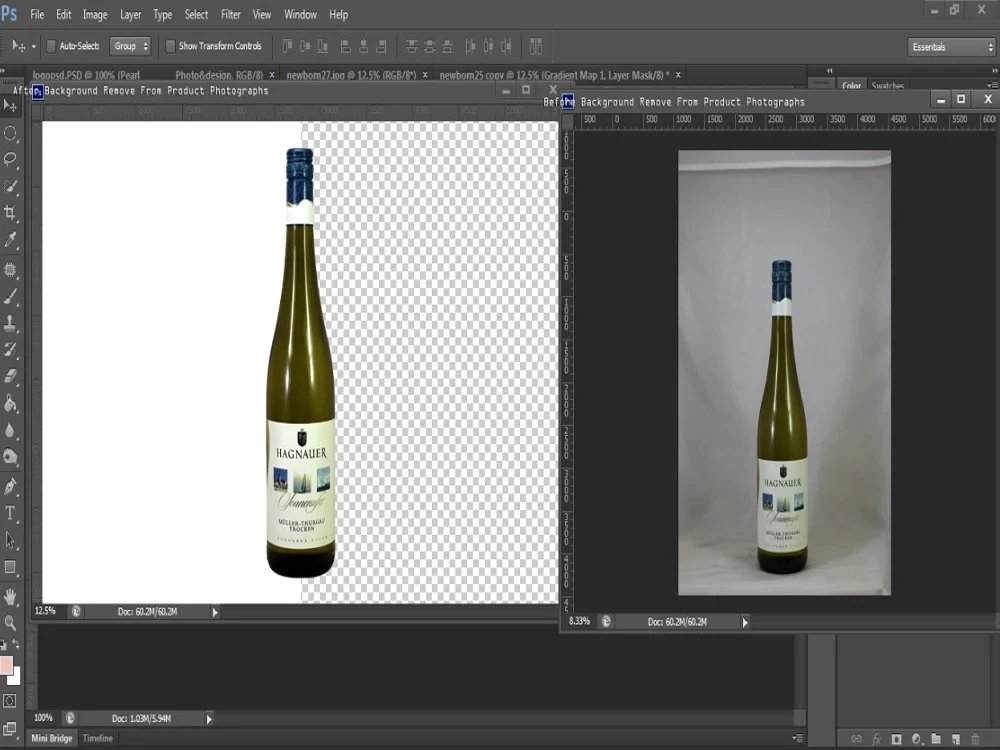This screenshot has width=1000, height=750.
Task: Open the Essentials workspace dropdown
Action: point(951,47)
